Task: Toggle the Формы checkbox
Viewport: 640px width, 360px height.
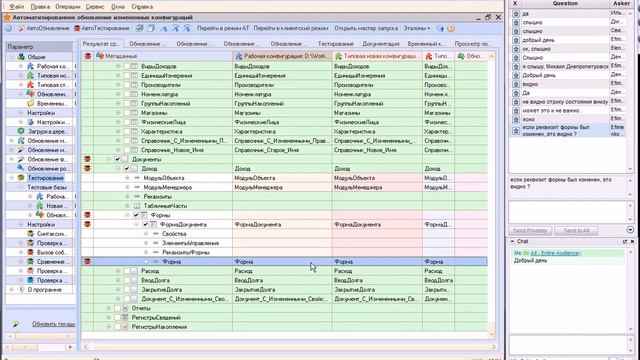Action: pyautogui.click(x=136, y=215)
